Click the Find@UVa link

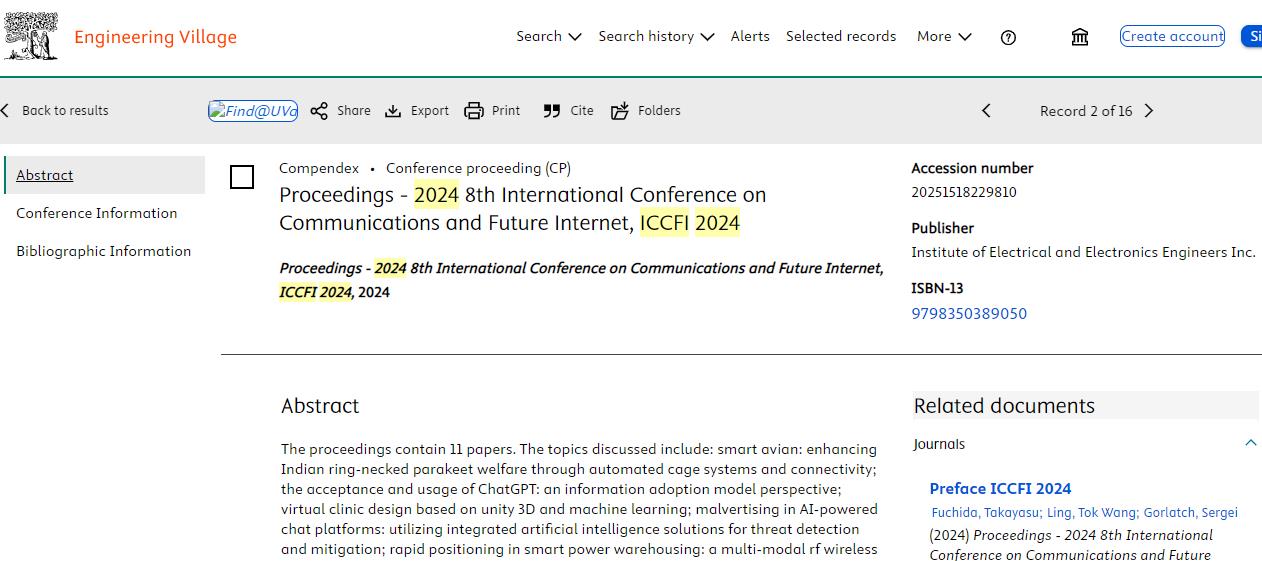pyautogui.click(x=253, y=111)
